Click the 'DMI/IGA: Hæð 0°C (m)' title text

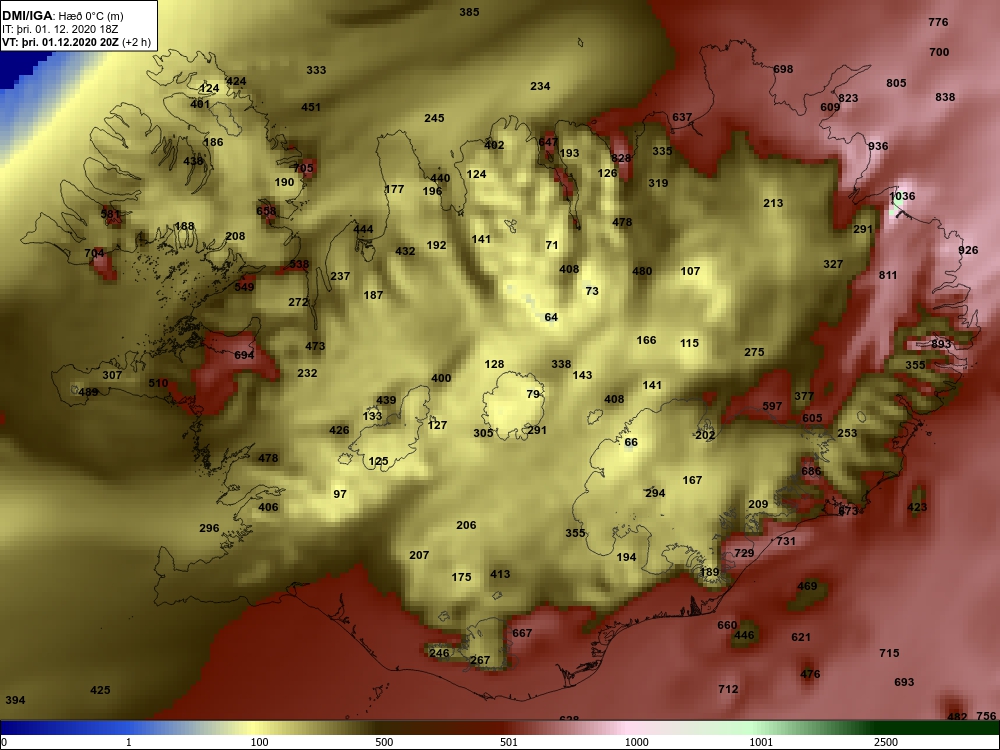coord(63,16)
